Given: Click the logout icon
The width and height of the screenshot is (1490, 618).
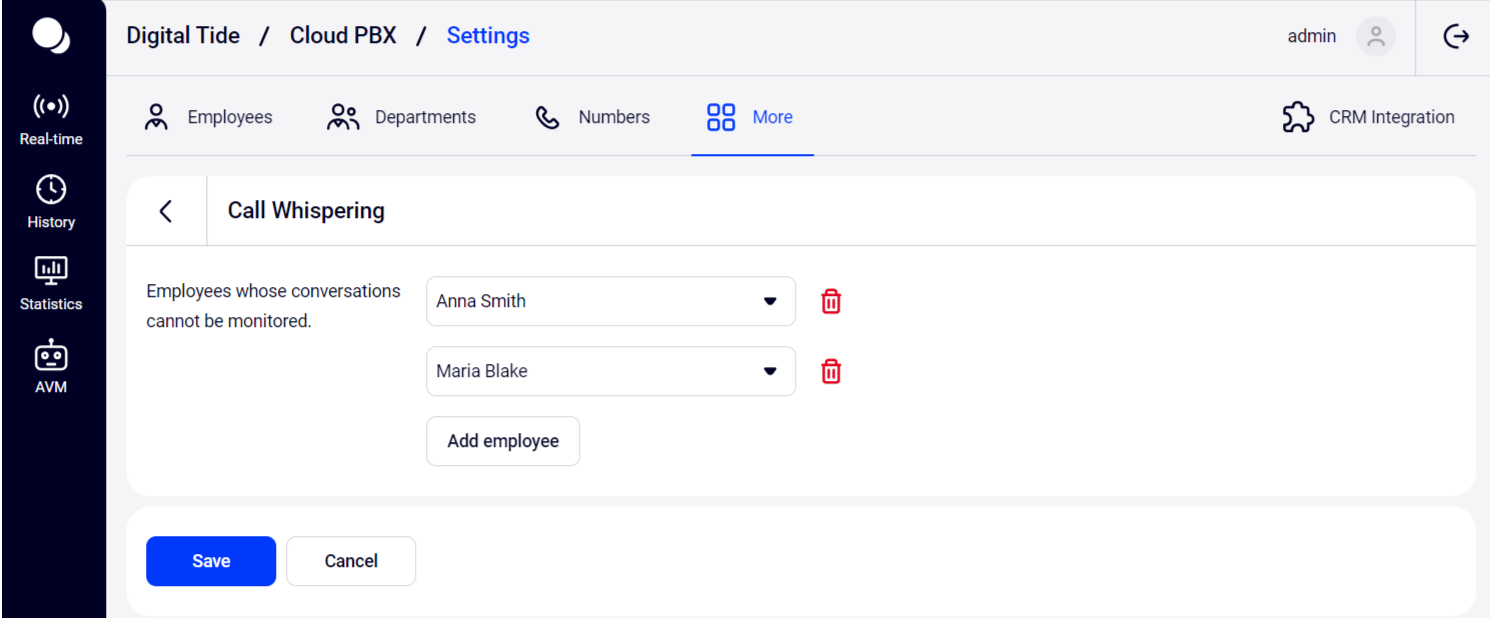Looking at the screenshot, I should (x=1456, y=37).
